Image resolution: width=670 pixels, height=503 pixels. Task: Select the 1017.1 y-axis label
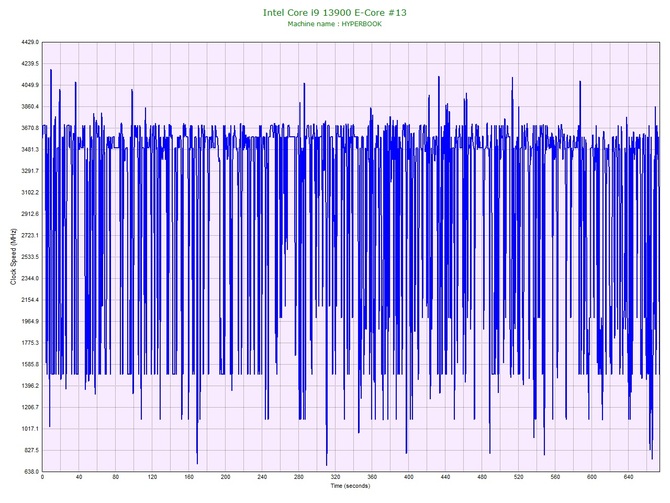(30, 429)
